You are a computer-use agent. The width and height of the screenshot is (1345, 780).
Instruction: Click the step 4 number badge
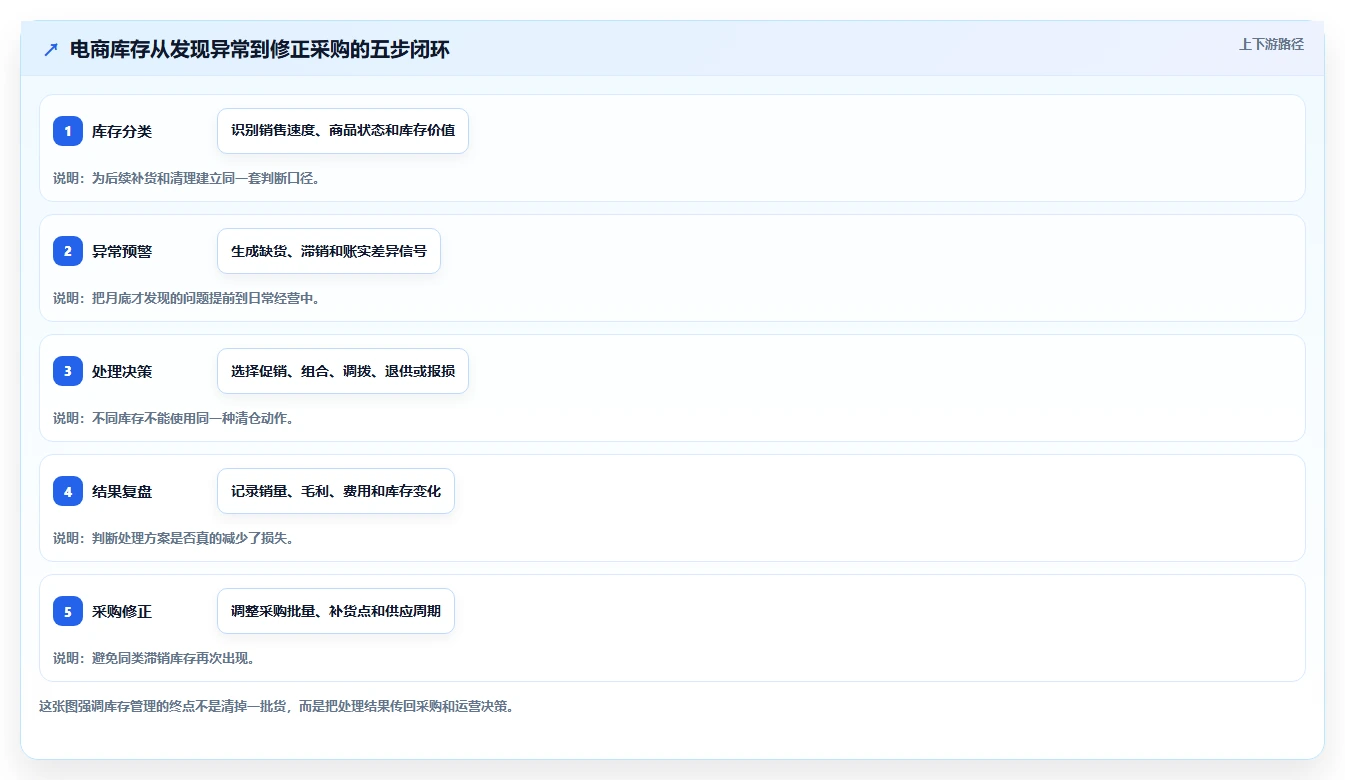[x=68, y=491]
